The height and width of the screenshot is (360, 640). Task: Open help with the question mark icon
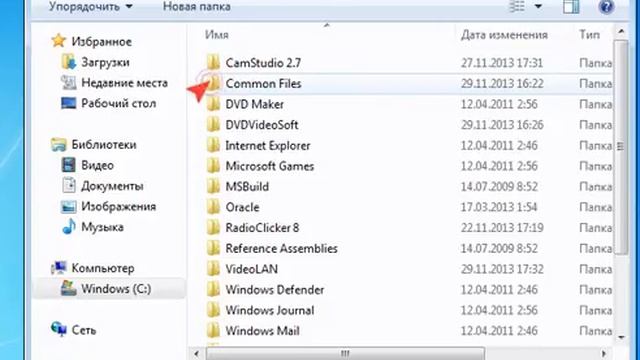click(x=607, y=7)
